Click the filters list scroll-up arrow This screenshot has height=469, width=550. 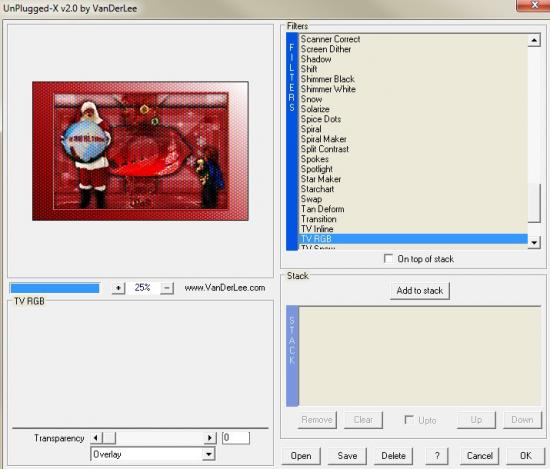click(x=534, y=40)
